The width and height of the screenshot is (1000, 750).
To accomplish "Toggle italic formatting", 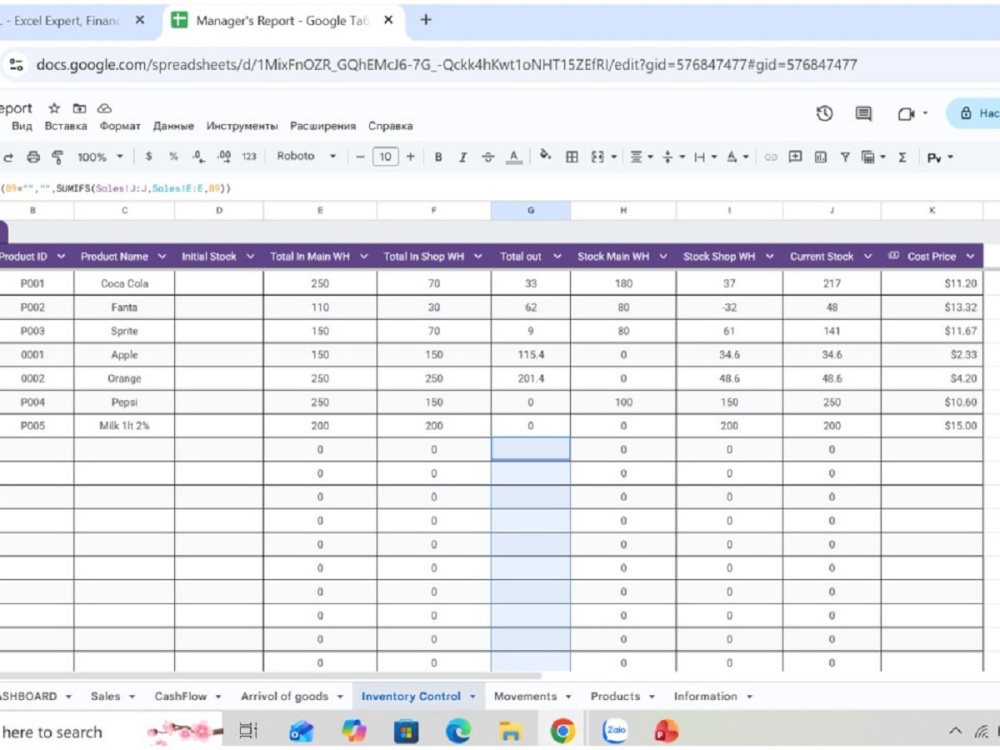I will [463, 157].
